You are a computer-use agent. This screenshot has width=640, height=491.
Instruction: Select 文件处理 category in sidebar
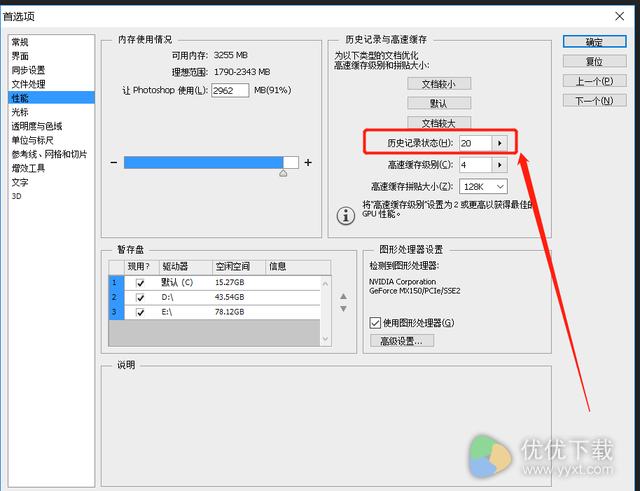click(28, 84)
